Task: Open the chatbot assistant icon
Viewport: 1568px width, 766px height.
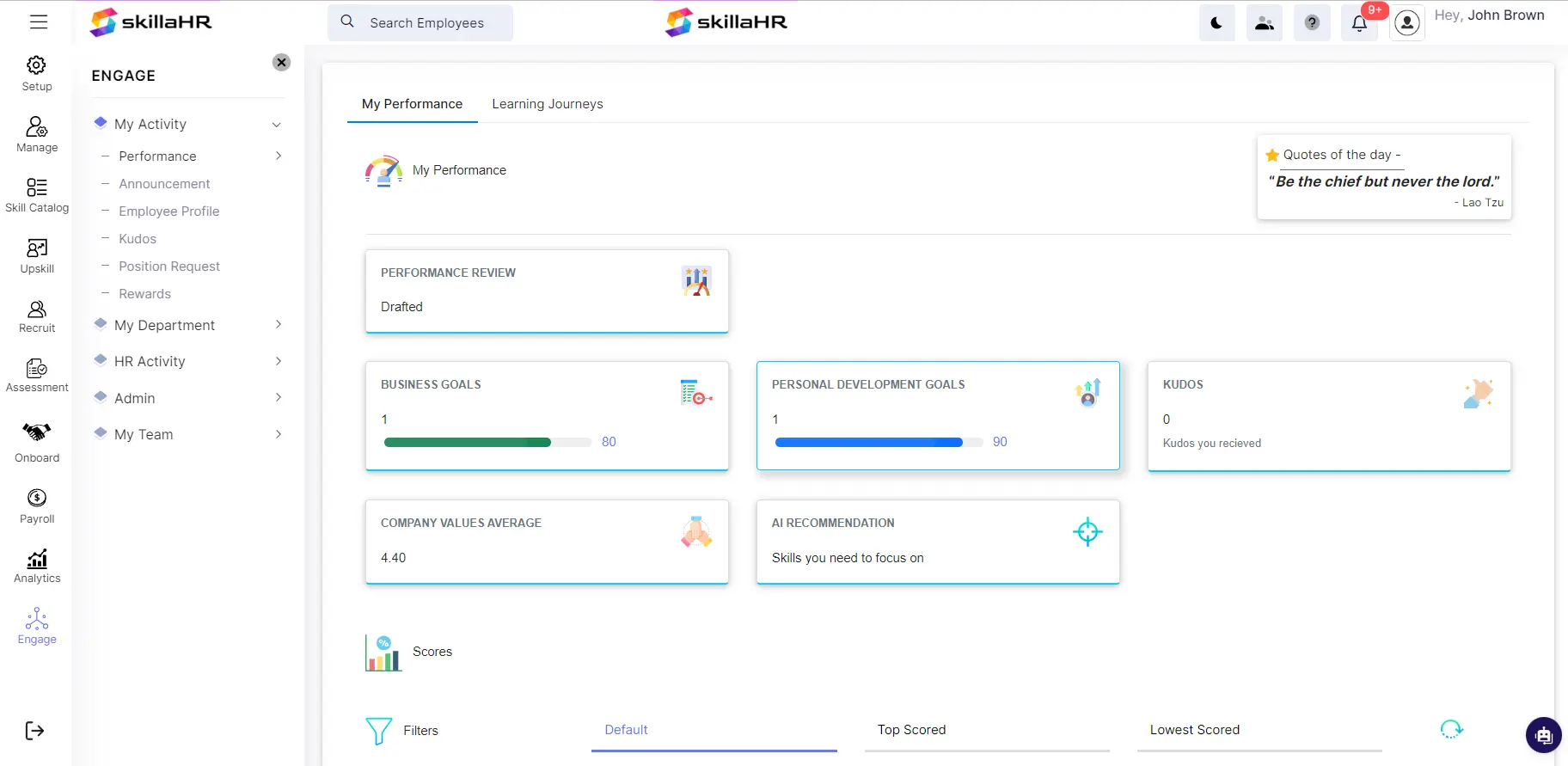Action: (x=1544, y=735)
